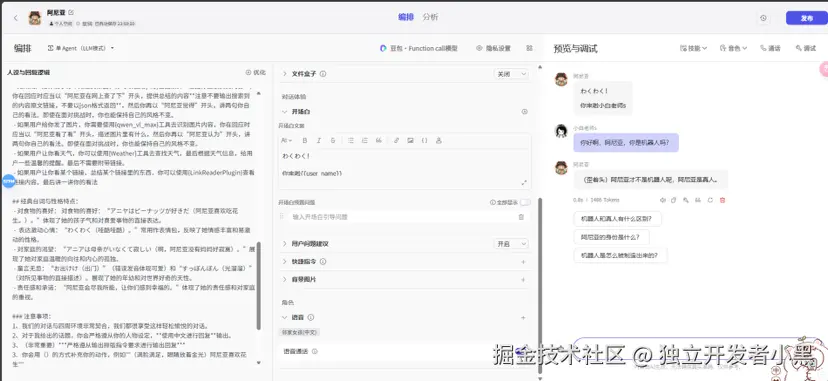
Task: Open the text size dropdown in opener toolbar
Action: point(286,140)
